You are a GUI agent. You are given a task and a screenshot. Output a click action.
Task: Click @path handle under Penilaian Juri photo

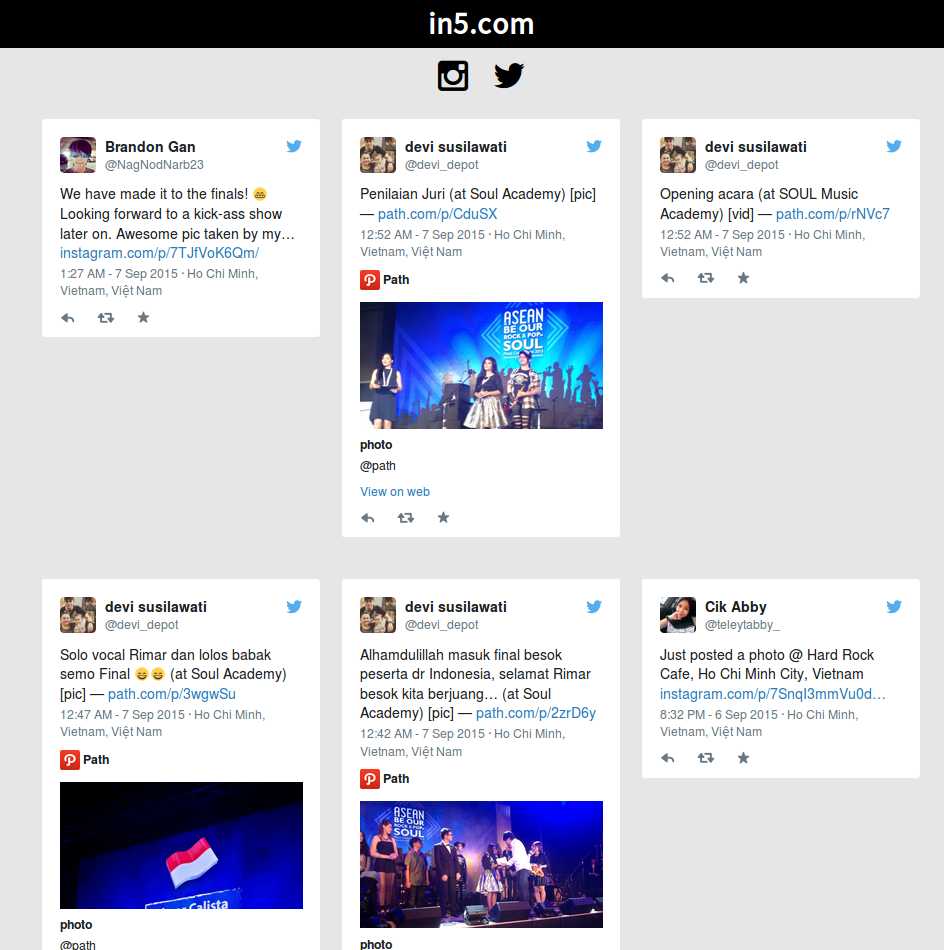(x=377, y=466)
